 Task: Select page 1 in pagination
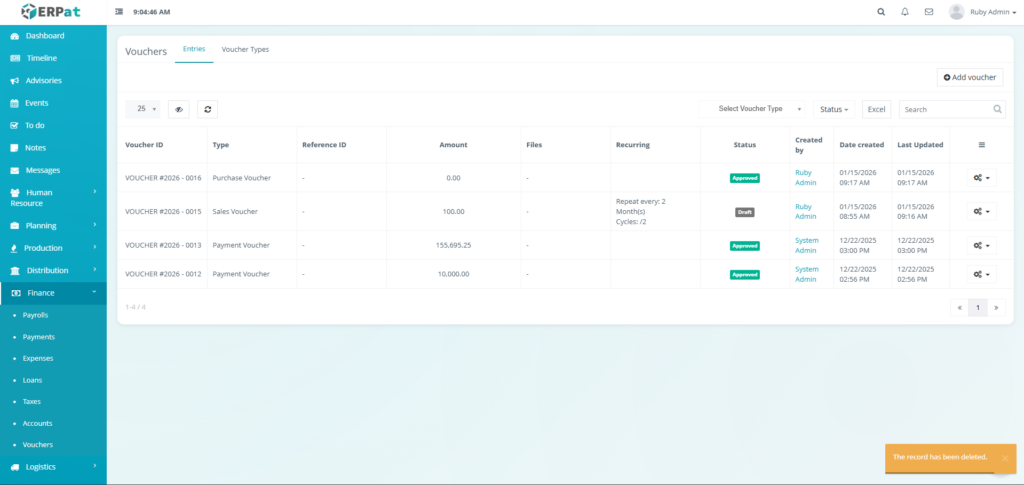(978, 307)
